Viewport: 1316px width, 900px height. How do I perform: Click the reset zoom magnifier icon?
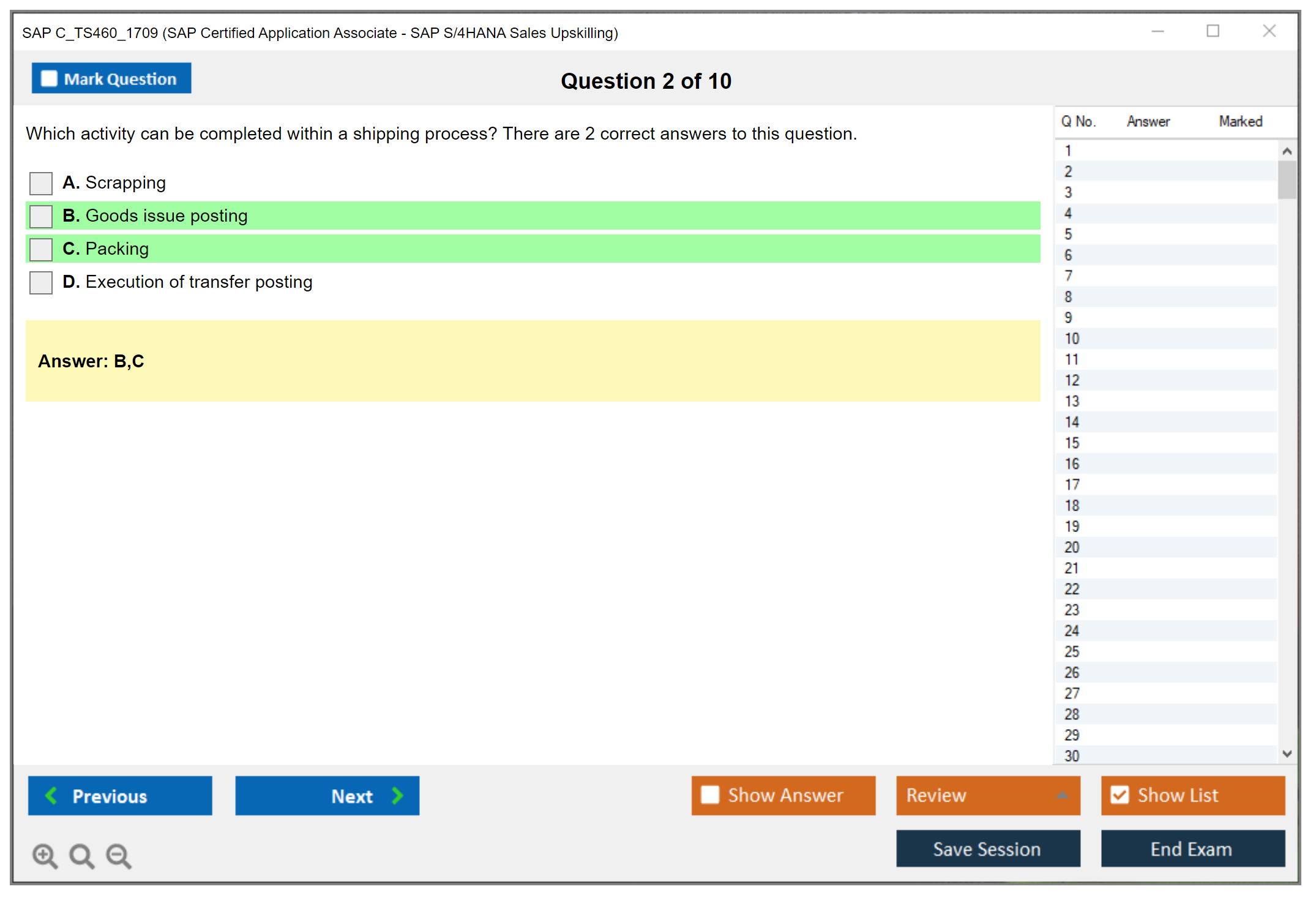[81, 855]
